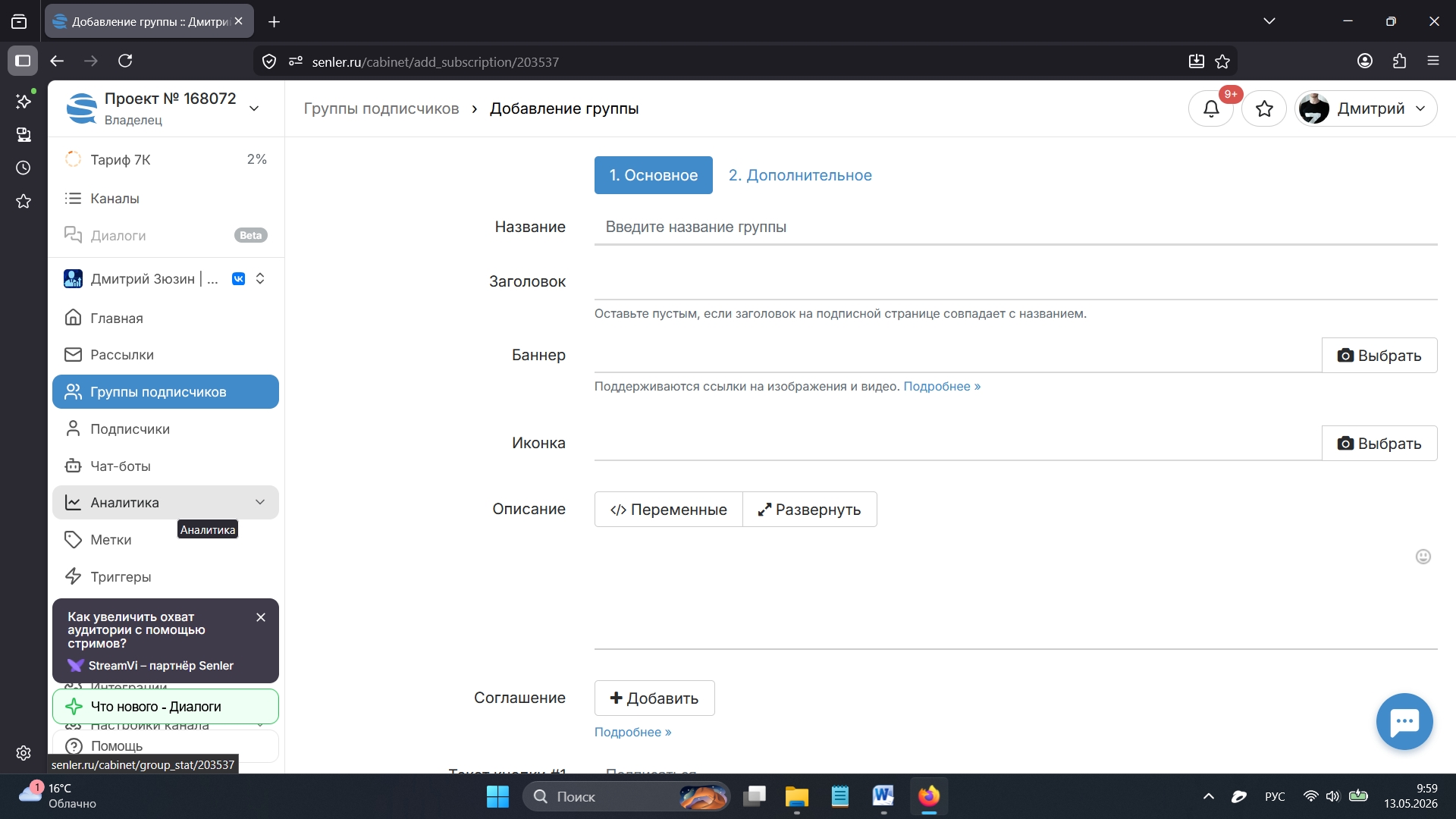Close the Добавление группы browser tab
Image resolution: width=1456 pixels, height=819 pixels.
pyautogui.click(x=238, y=21)
